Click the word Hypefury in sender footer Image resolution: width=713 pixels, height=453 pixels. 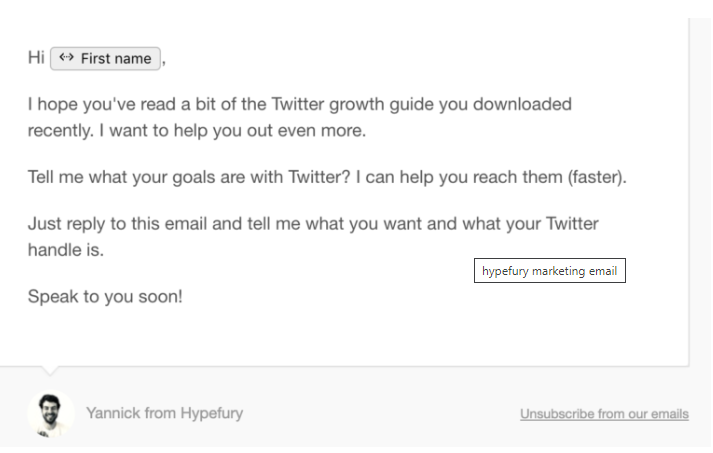coord(212,413)
